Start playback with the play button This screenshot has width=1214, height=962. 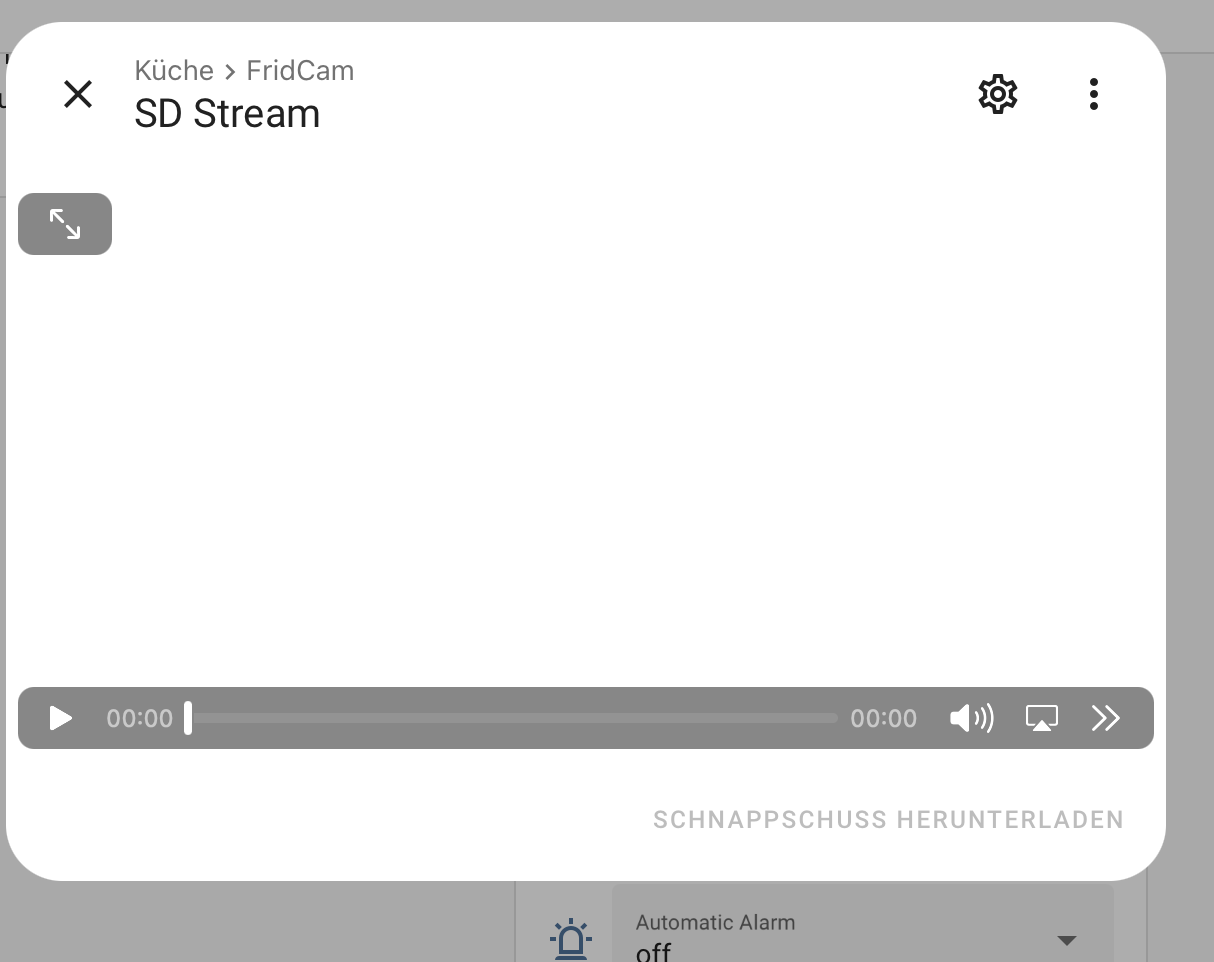61,718
